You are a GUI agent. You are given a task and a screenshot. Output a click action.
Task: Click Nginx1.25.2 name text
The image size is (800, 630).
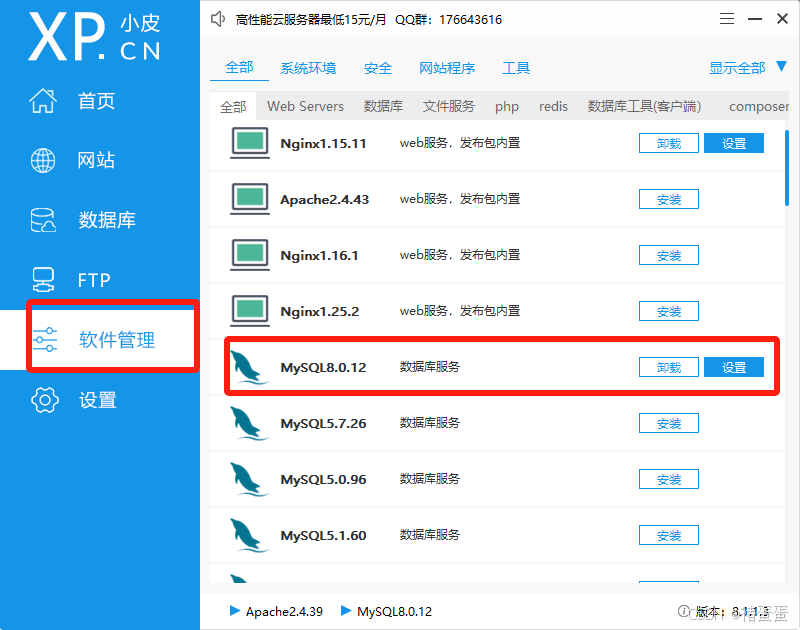[320, 311]
